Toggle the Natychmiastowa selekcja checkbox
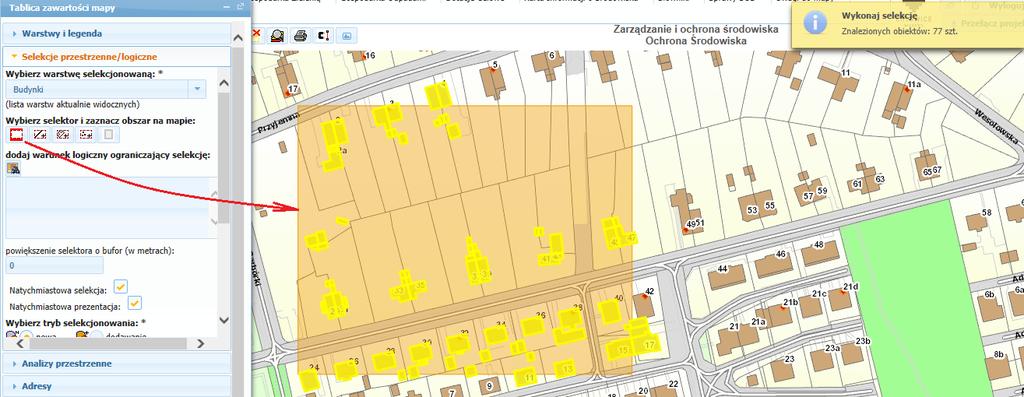 (120, 286)
